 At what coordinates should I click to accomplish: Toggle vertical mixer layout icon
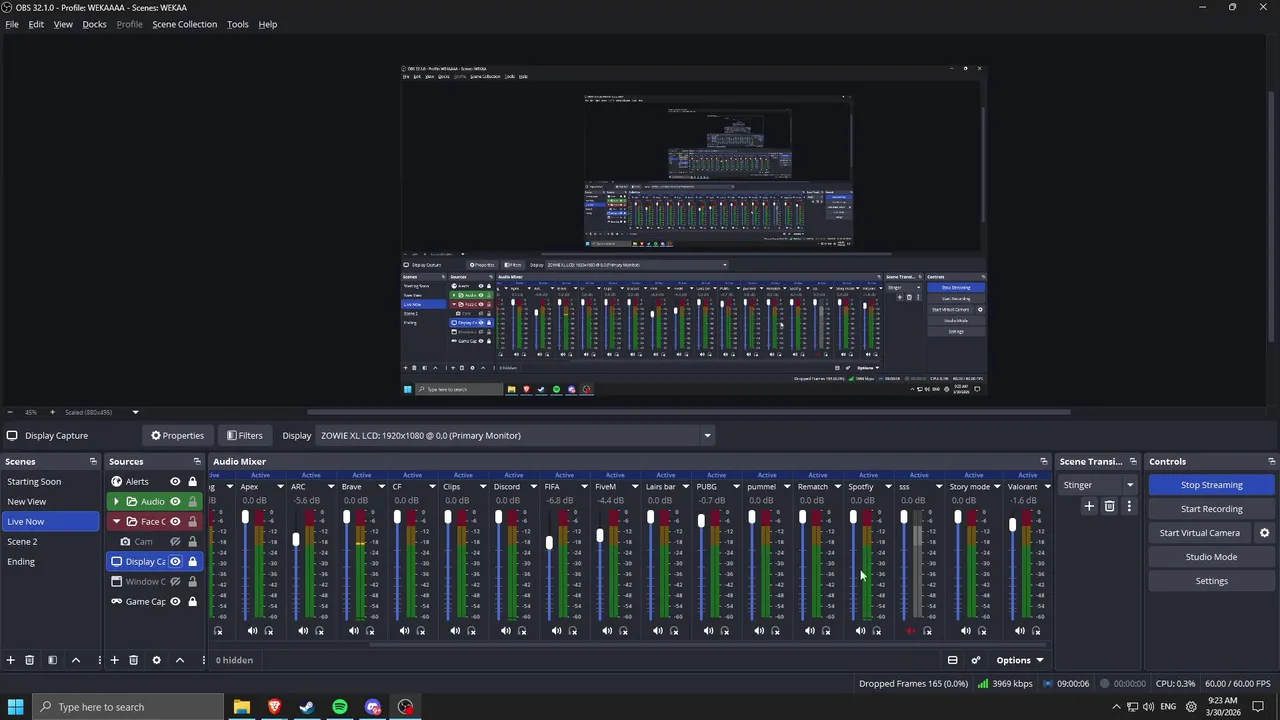click(952, 660)
